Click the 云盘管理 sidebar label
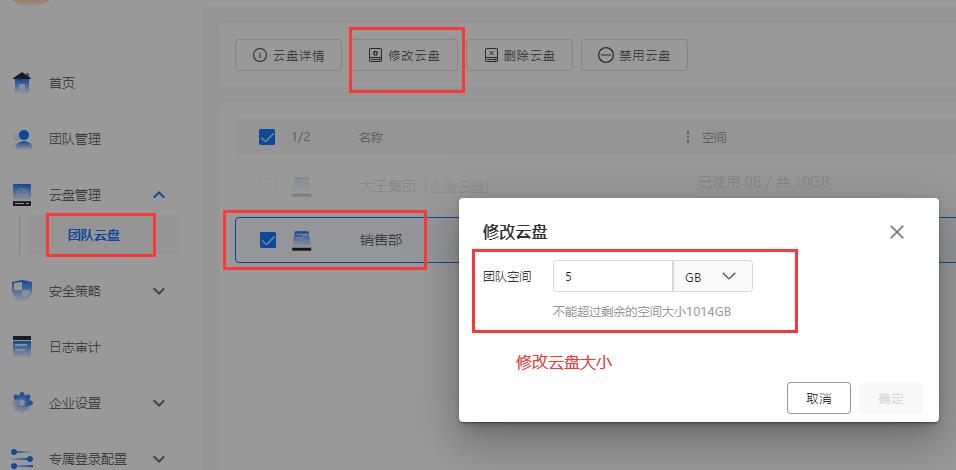 coord(75,195)
